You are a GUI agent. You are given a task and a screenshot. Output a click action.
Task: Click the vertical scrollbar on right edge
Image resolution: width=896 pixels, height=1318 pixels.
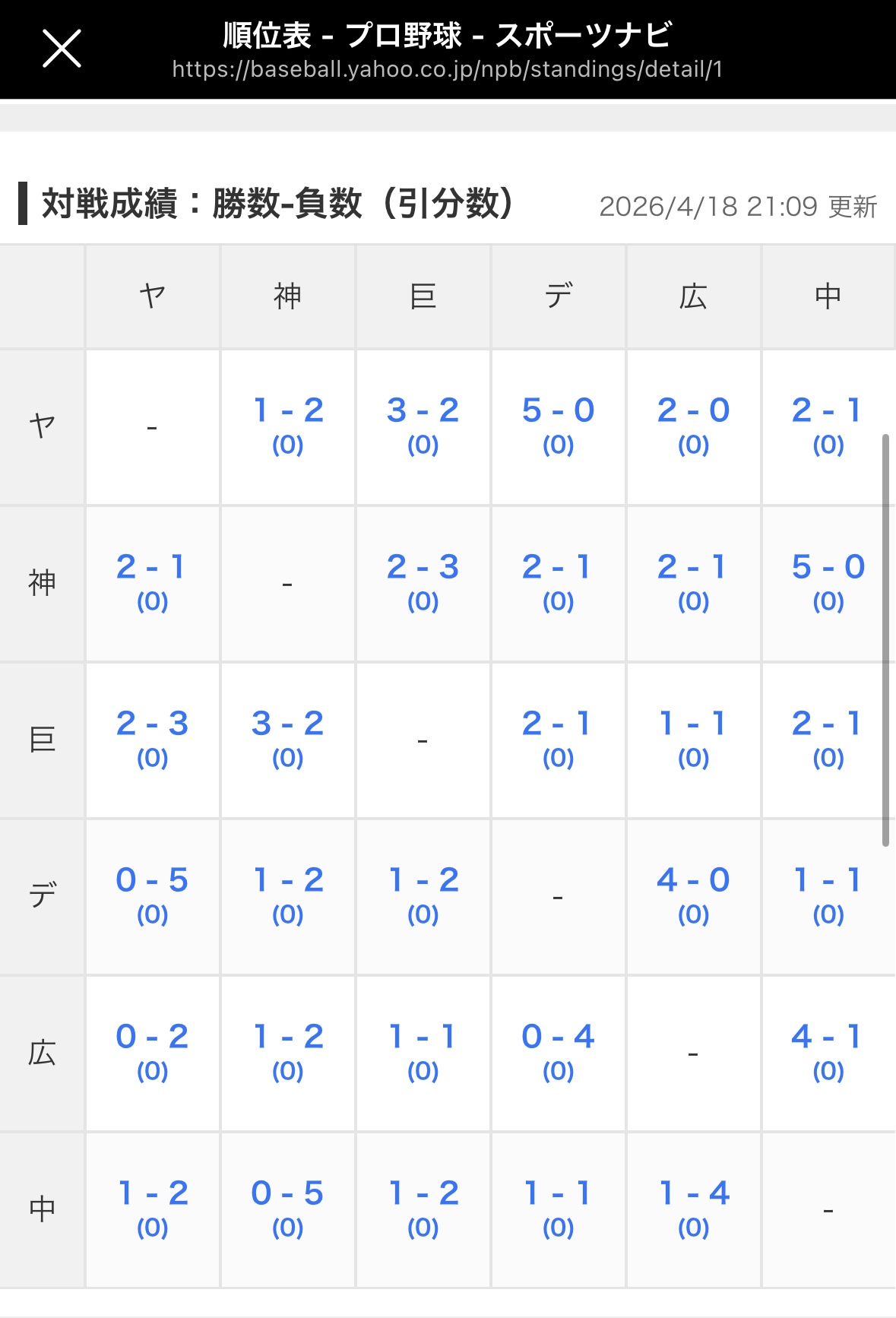(x=885, y=640)
